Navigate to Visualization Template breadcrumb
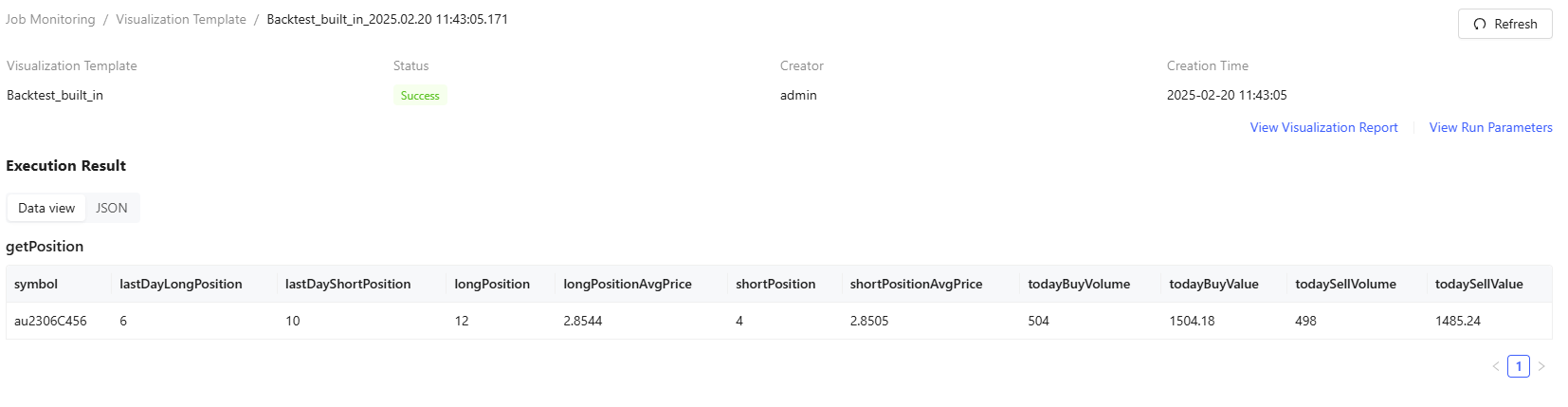This screenshot has height=407, width=1568. pos(181,19)
